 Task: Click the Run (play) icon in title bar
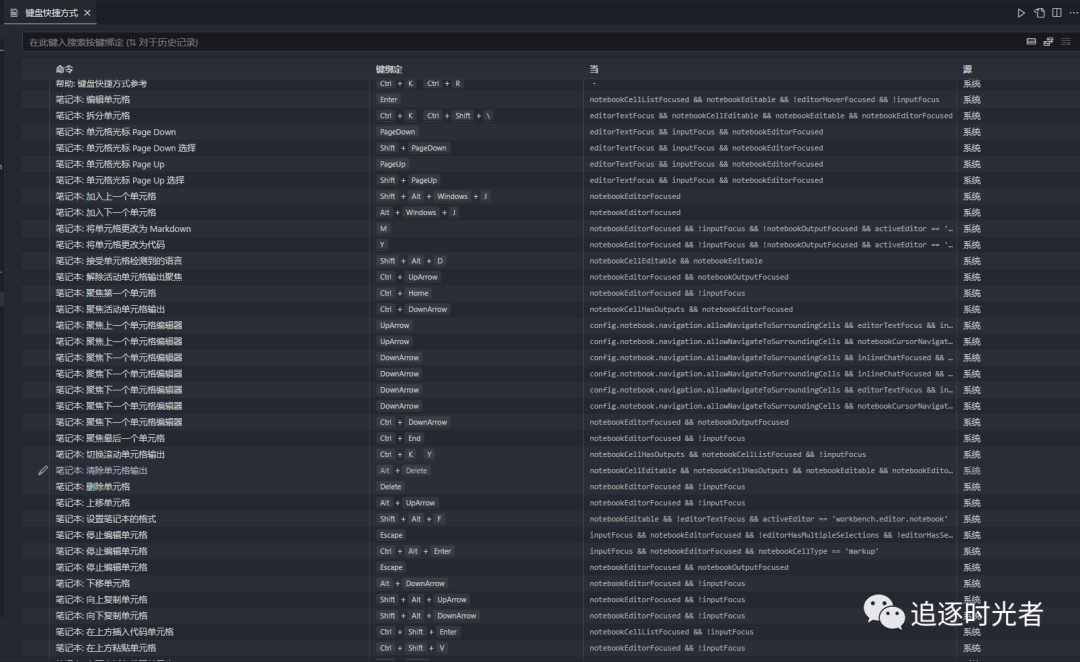click(x=1021, y=13)
